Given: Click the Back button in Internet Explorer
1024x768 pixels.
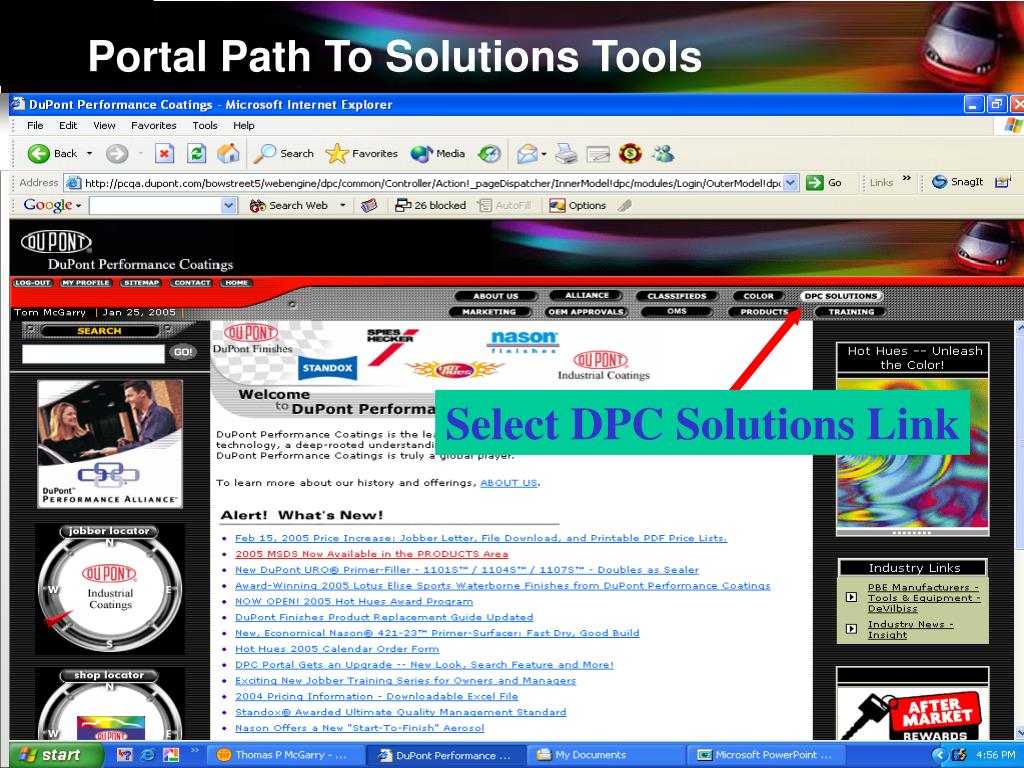Looking at the screenshot, I should coord(52,153).
